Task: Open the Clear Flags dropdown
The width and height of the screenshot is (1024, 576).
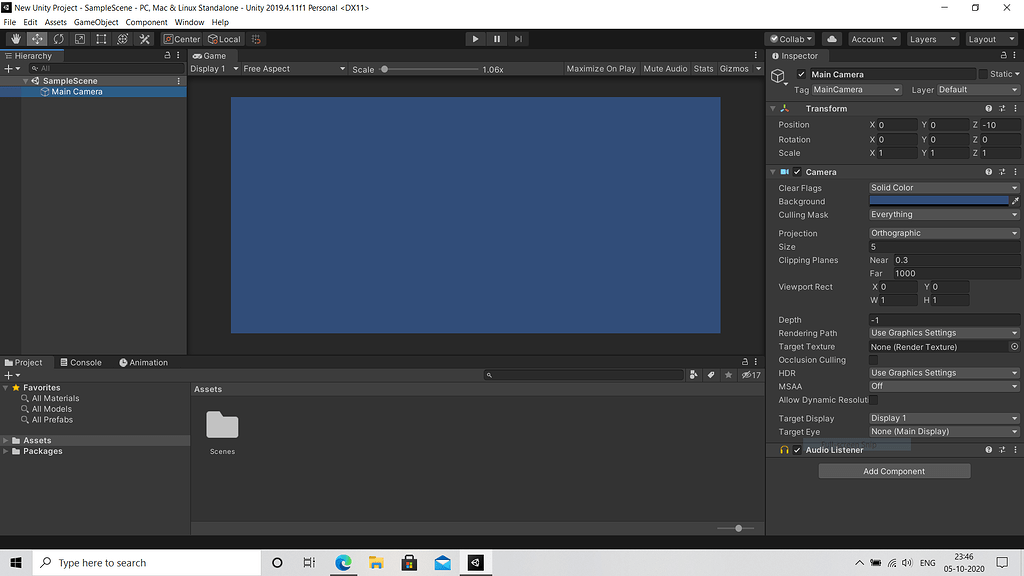Action: (942, 187)
